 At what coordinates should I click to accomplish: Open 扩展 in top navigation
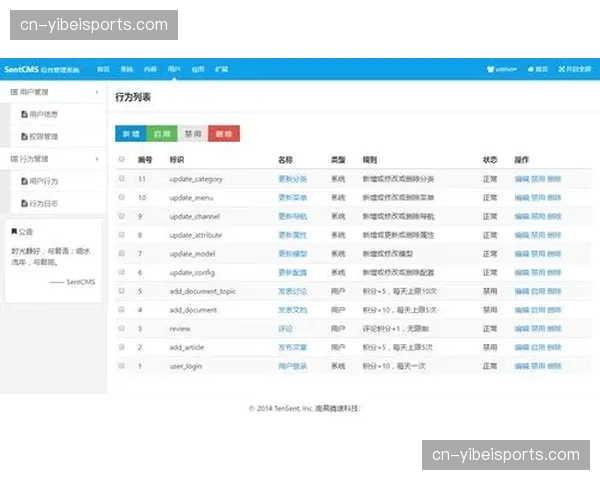tap(222, 69)
